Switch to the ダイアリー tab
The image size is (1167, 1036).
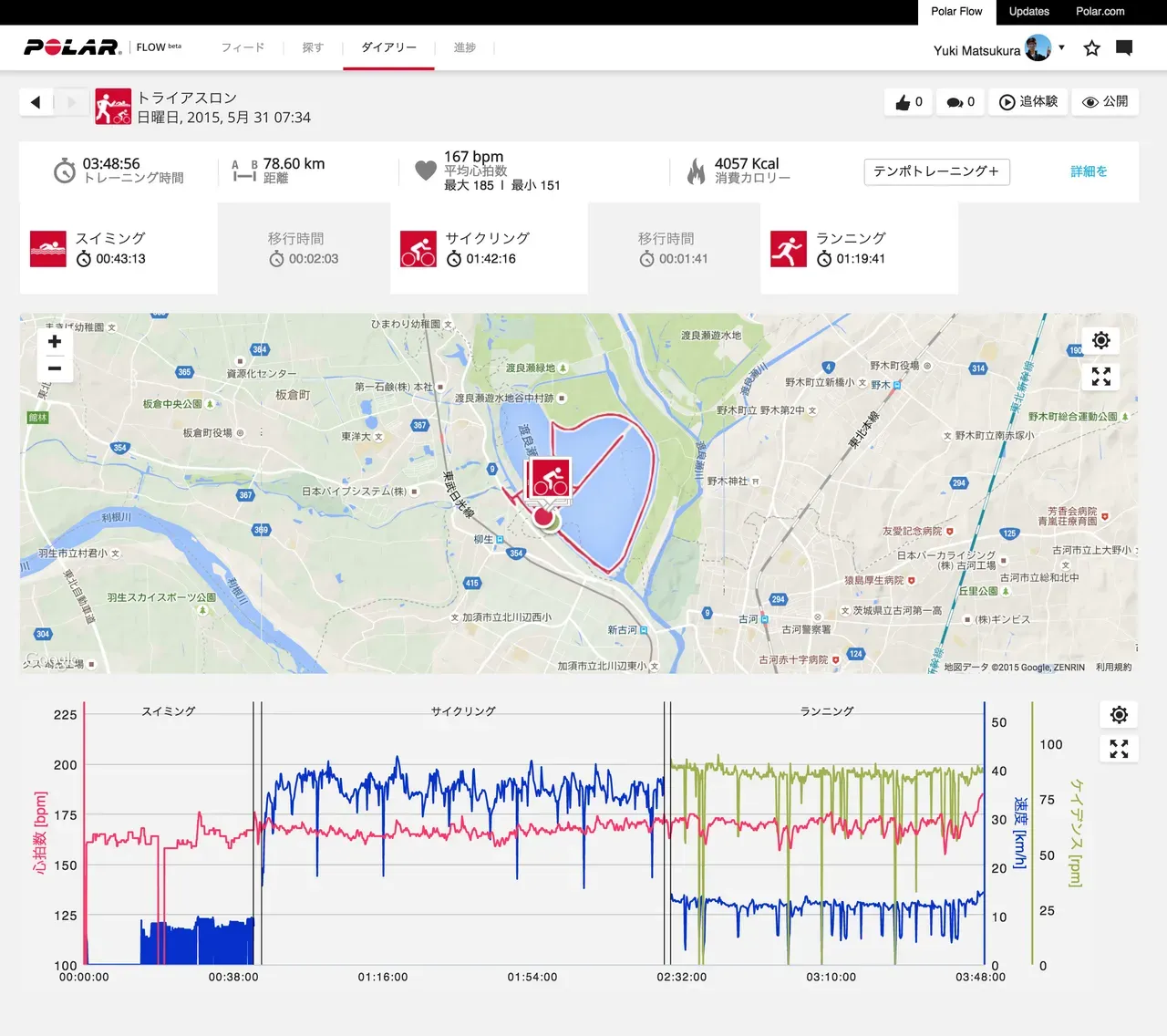pyautogui.click(x=388, y=47)
